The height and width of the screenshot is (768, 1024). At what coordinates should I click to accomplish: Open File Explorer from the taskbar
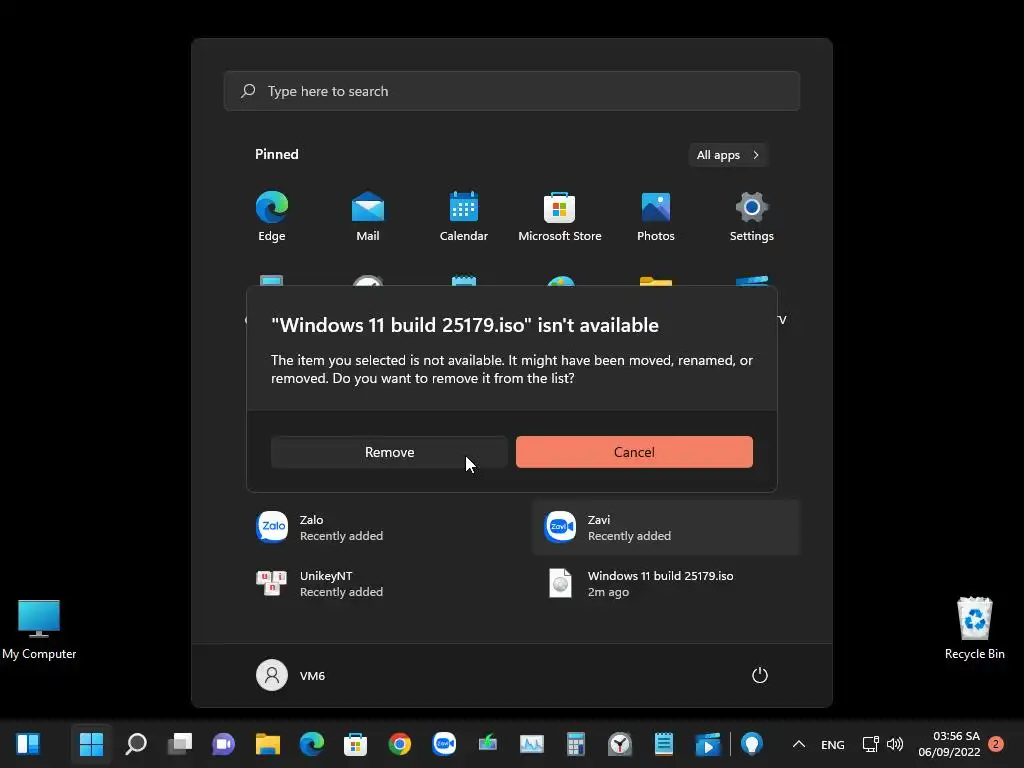pos(268,744)
